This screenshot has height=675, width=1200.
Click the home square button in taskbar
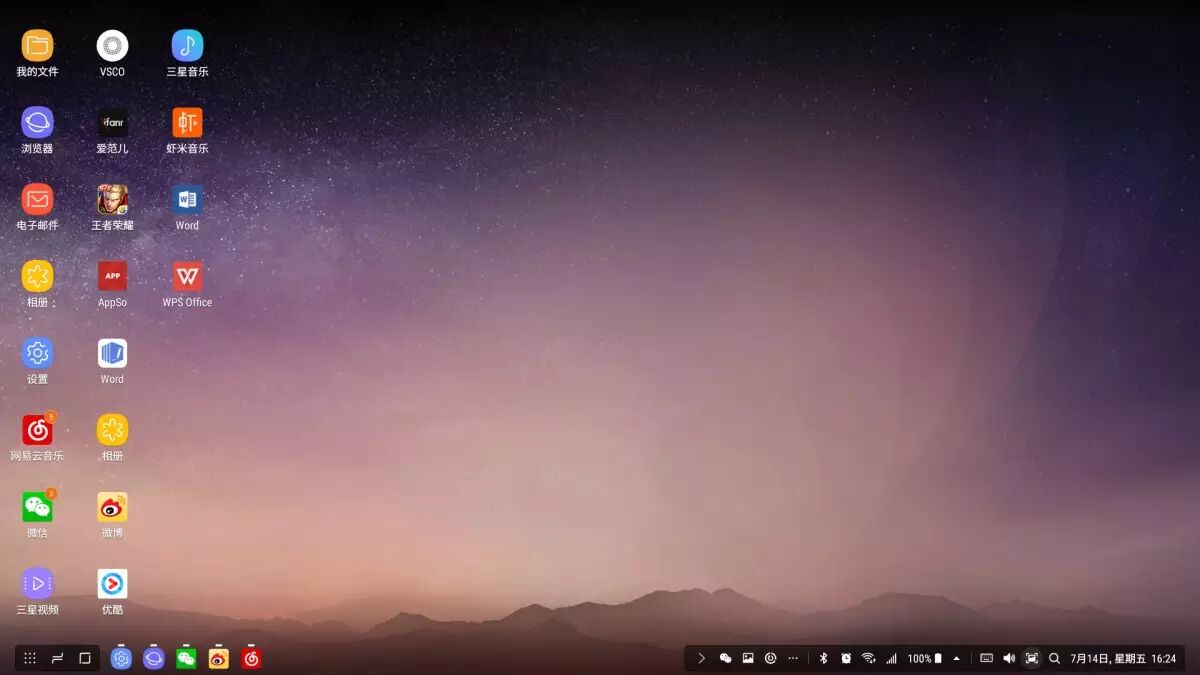point(85,658)
